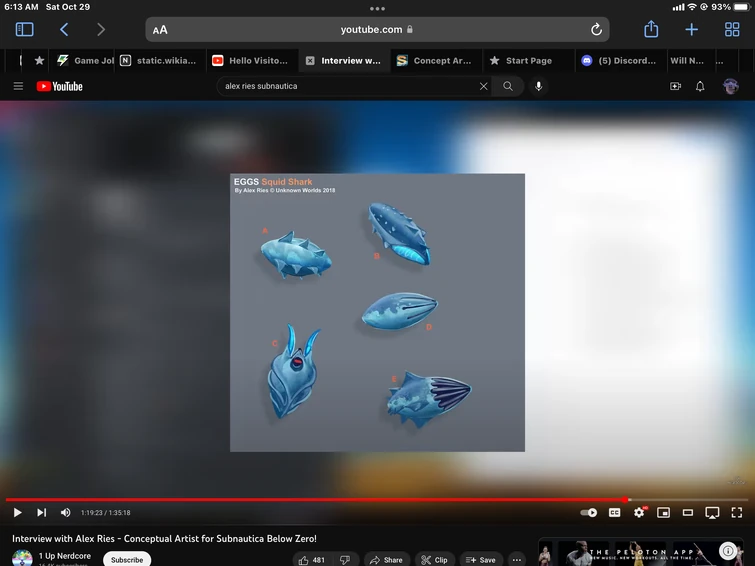
Task: Switch to the Will N... tab
Action: [x=687, y=60]
